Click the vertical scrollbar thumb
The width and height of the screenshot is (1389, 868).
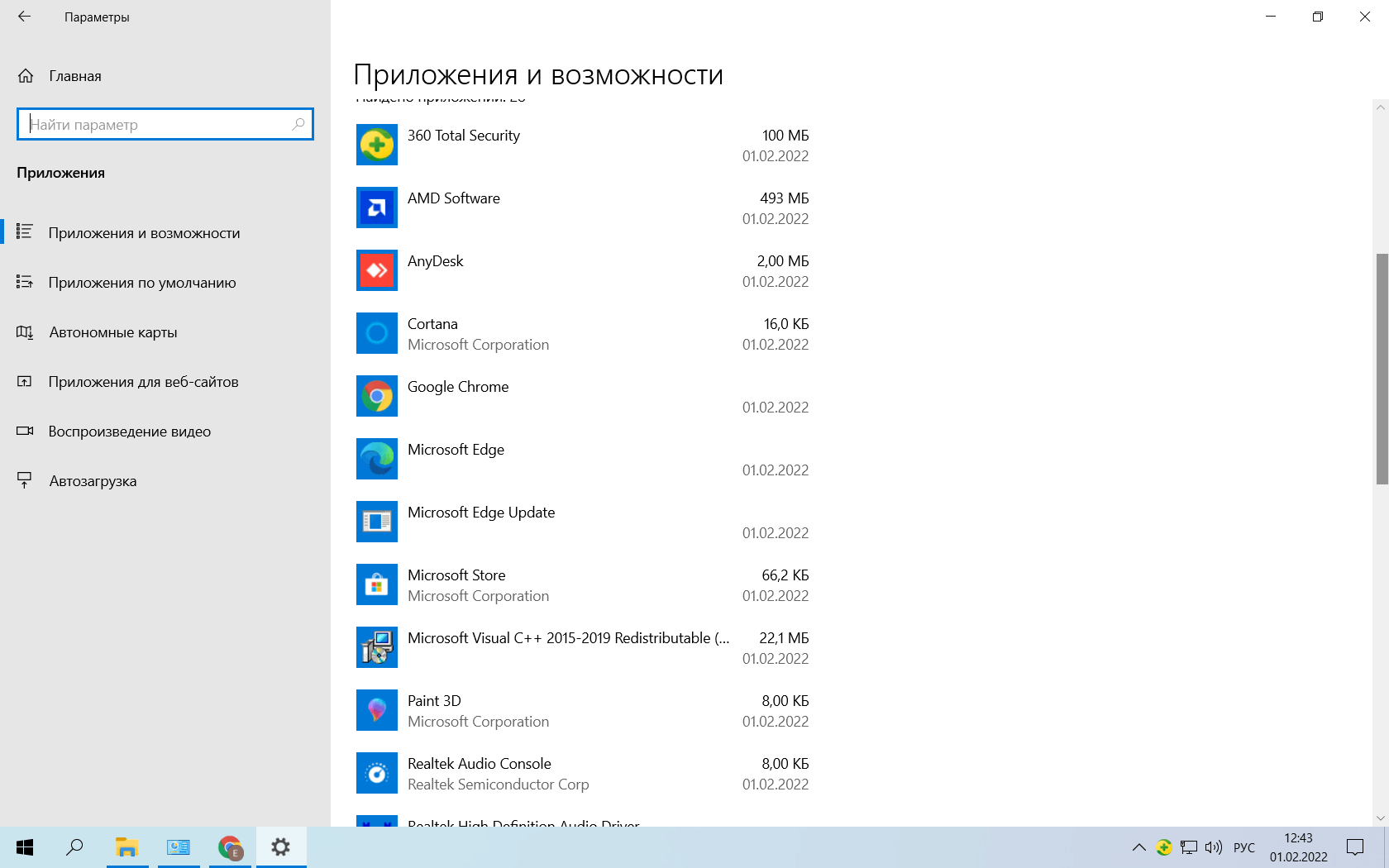point(1382,369)
